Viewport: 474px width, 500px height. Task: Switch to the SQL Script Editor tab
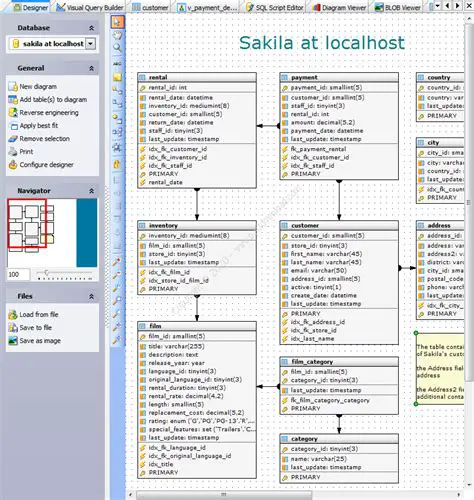click(275, 7)
